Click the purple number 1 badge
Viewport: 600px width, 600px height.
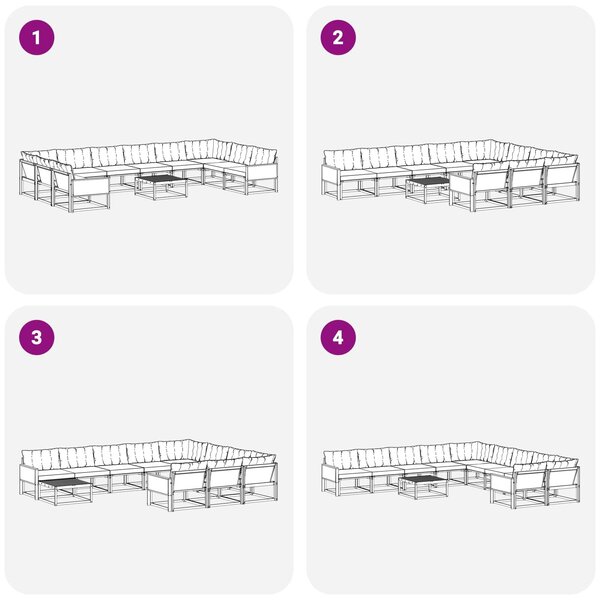click(x=37, y=38)
